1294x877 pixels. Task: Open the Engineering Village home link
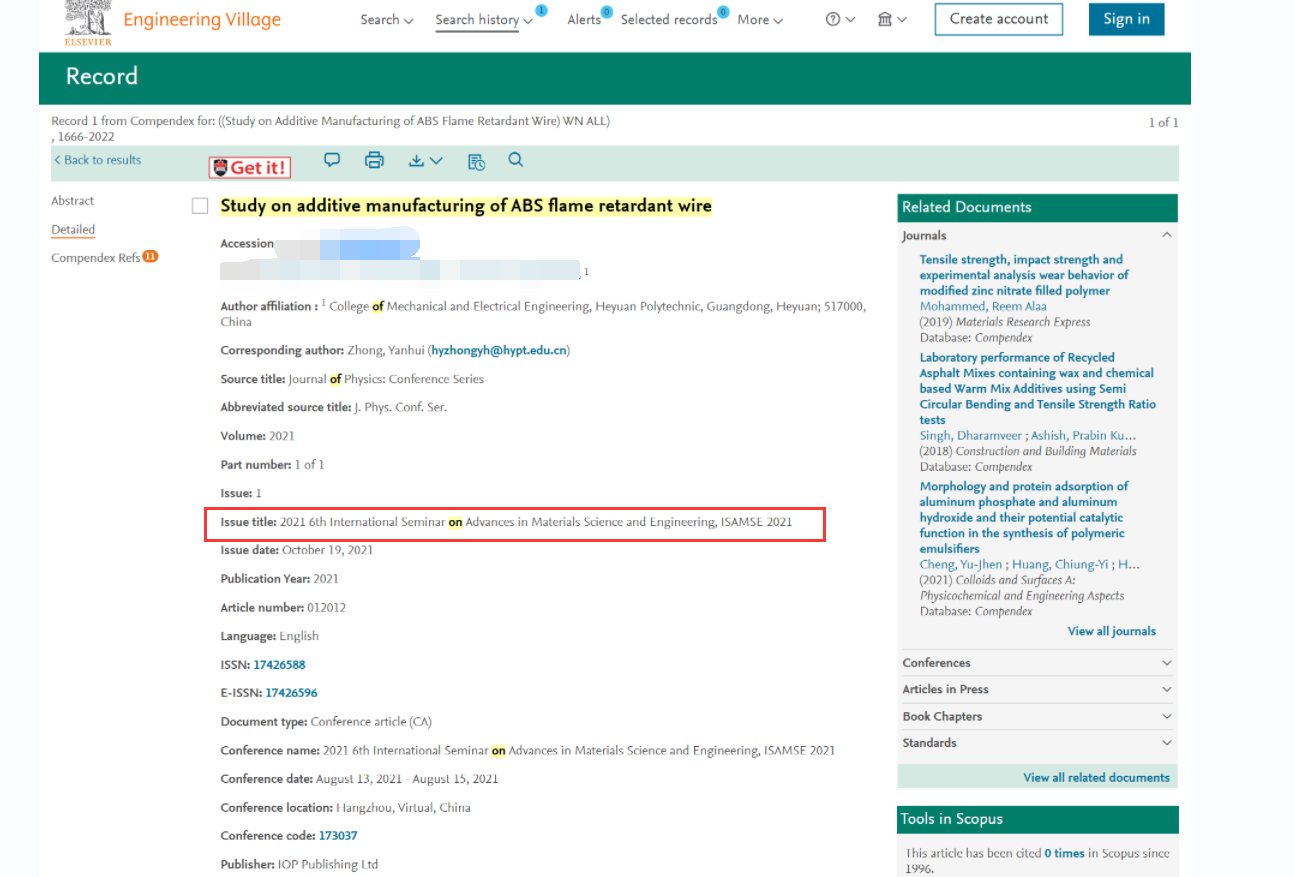tap(202, 20)
